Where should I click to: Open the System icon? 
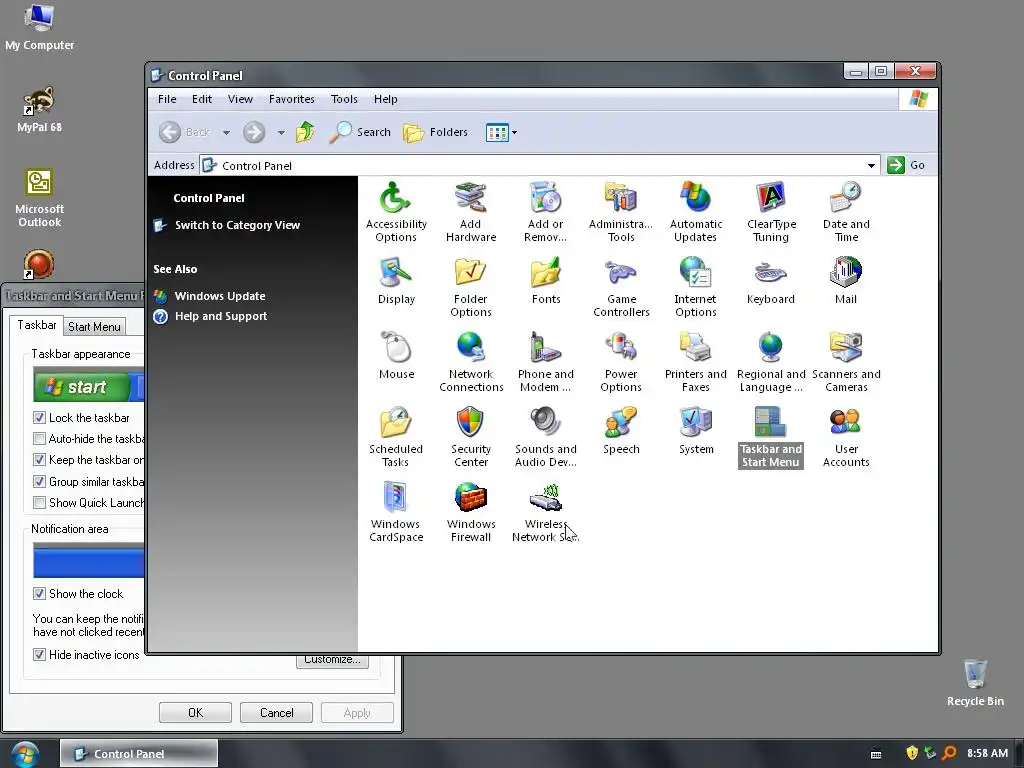pyautogui.click(x=696, y=423)
